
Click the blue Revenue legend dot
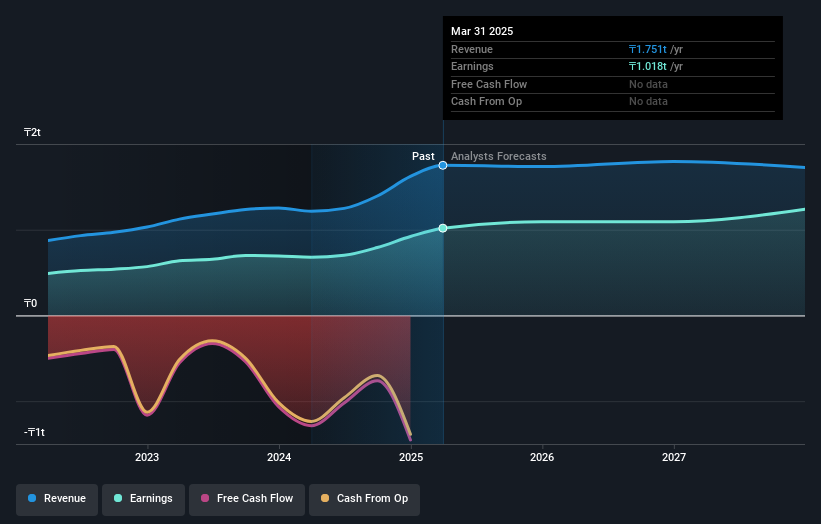(x=32, y=498)
